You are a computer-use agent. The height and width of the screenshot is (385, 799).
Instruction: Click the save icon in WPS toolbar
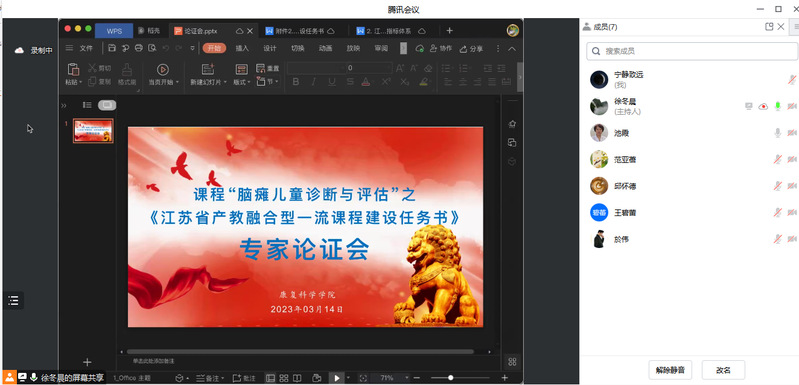tap(112, 48)
